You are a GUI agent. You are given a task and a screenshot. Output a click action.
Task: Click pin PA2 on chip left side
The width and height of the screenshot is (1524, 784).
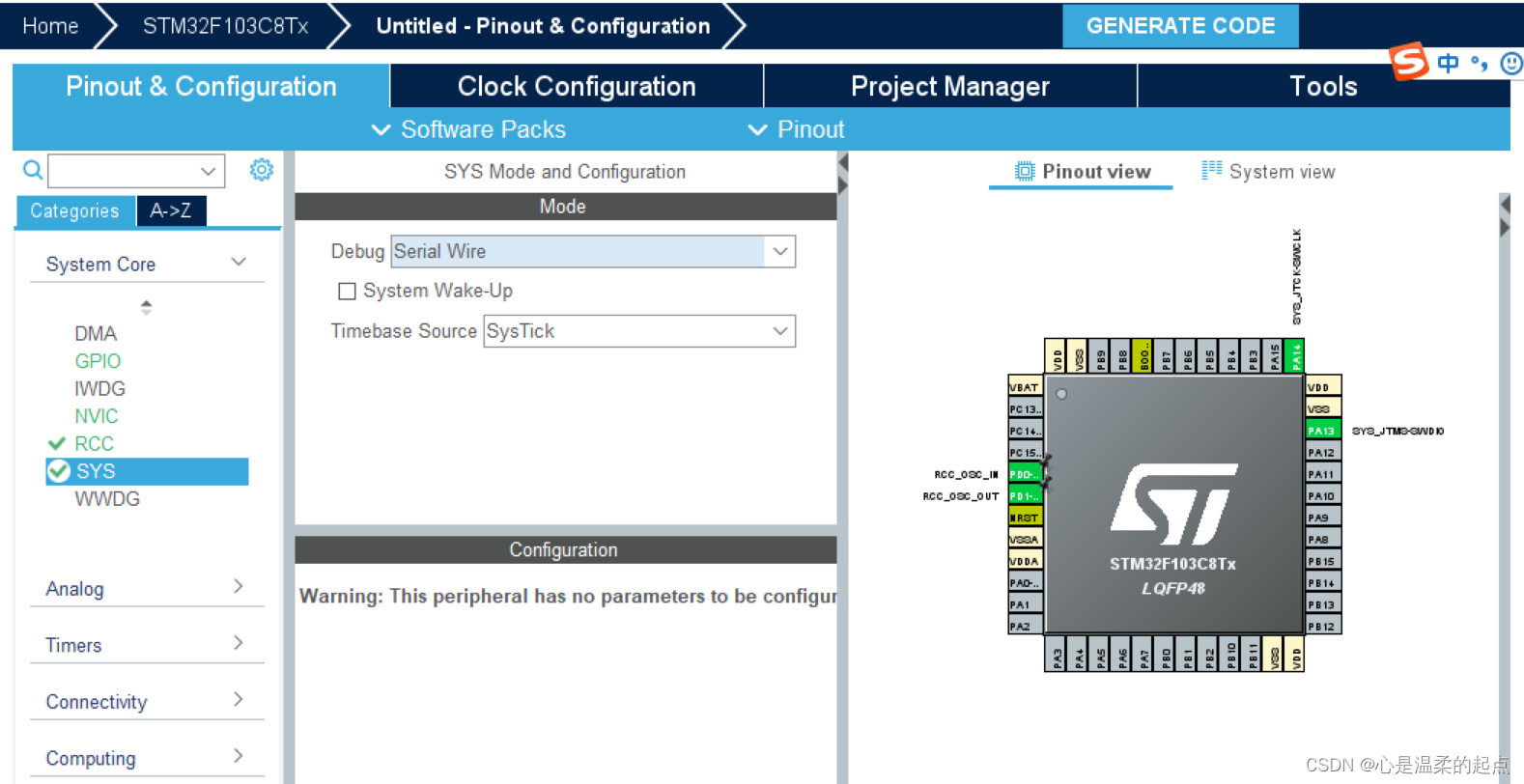[1025, 626]
